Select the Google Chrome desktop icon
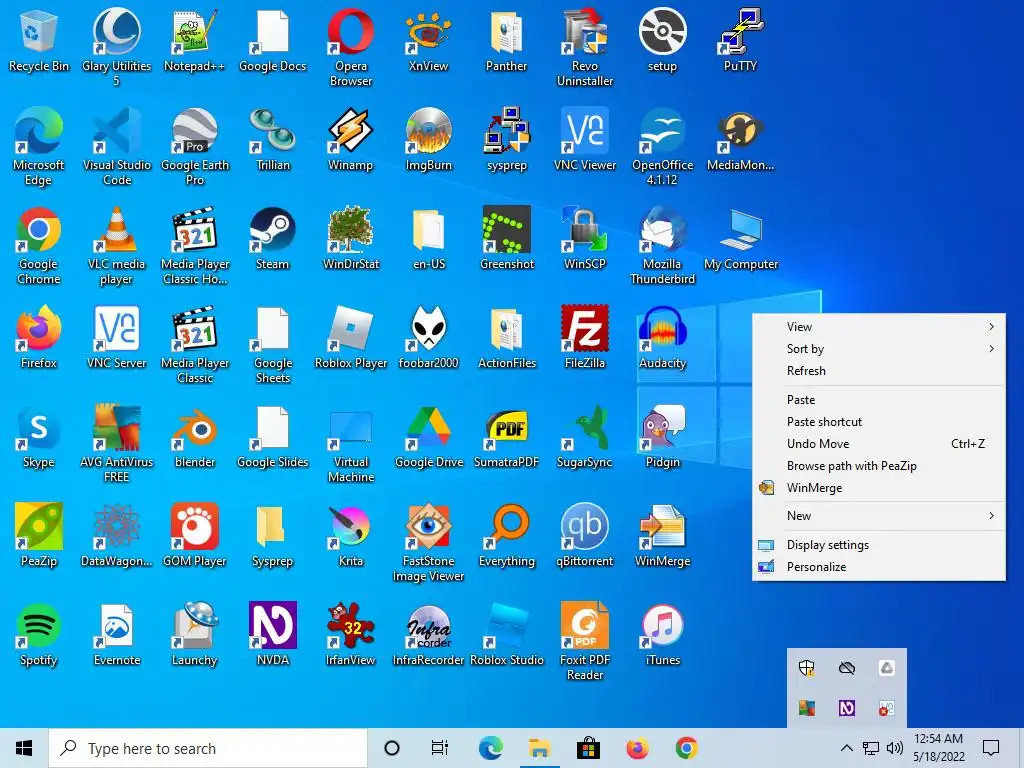The image size is (1024, 768). tap(39, 246)
